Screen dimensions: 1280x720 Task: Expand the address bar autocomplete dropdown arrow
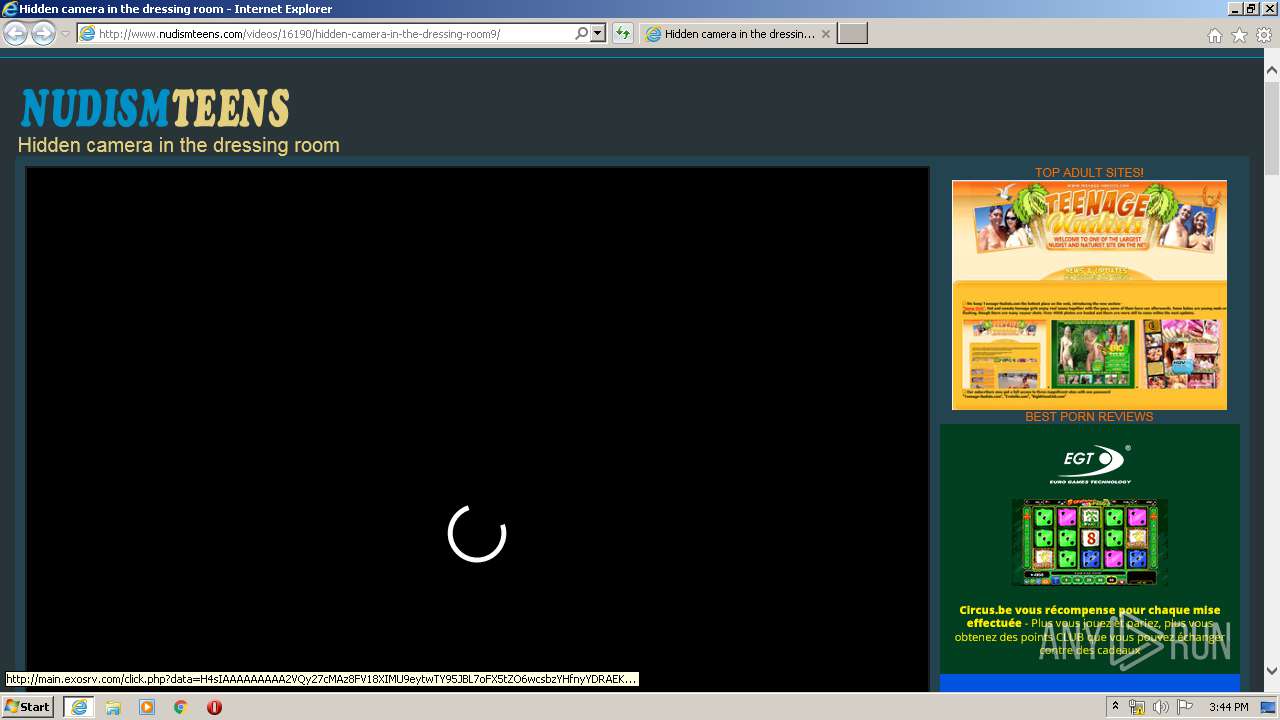tap(598, 34)
